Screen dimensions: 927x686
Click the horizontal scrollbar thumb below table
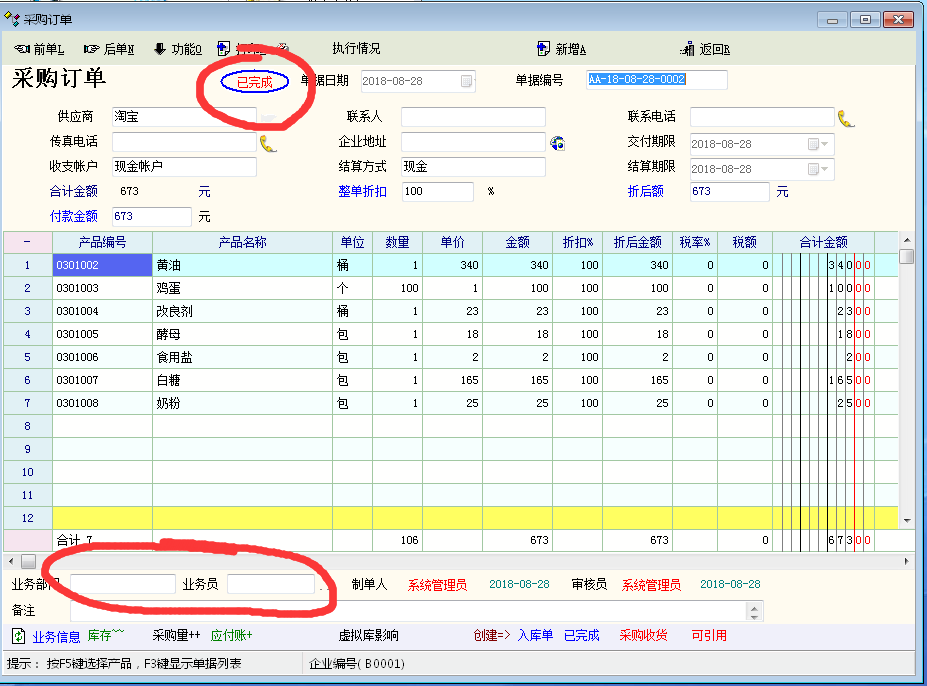[28, 562]
